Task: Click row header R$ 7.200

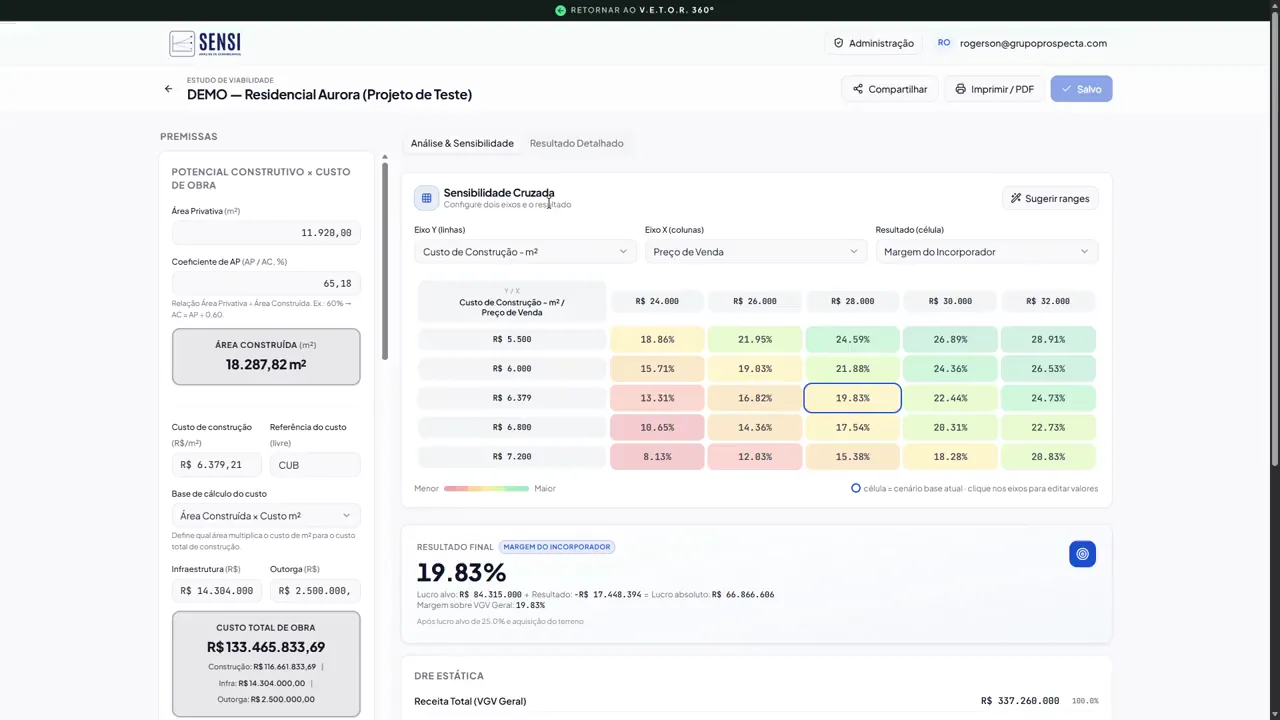Action: click(x=512, y=456)
